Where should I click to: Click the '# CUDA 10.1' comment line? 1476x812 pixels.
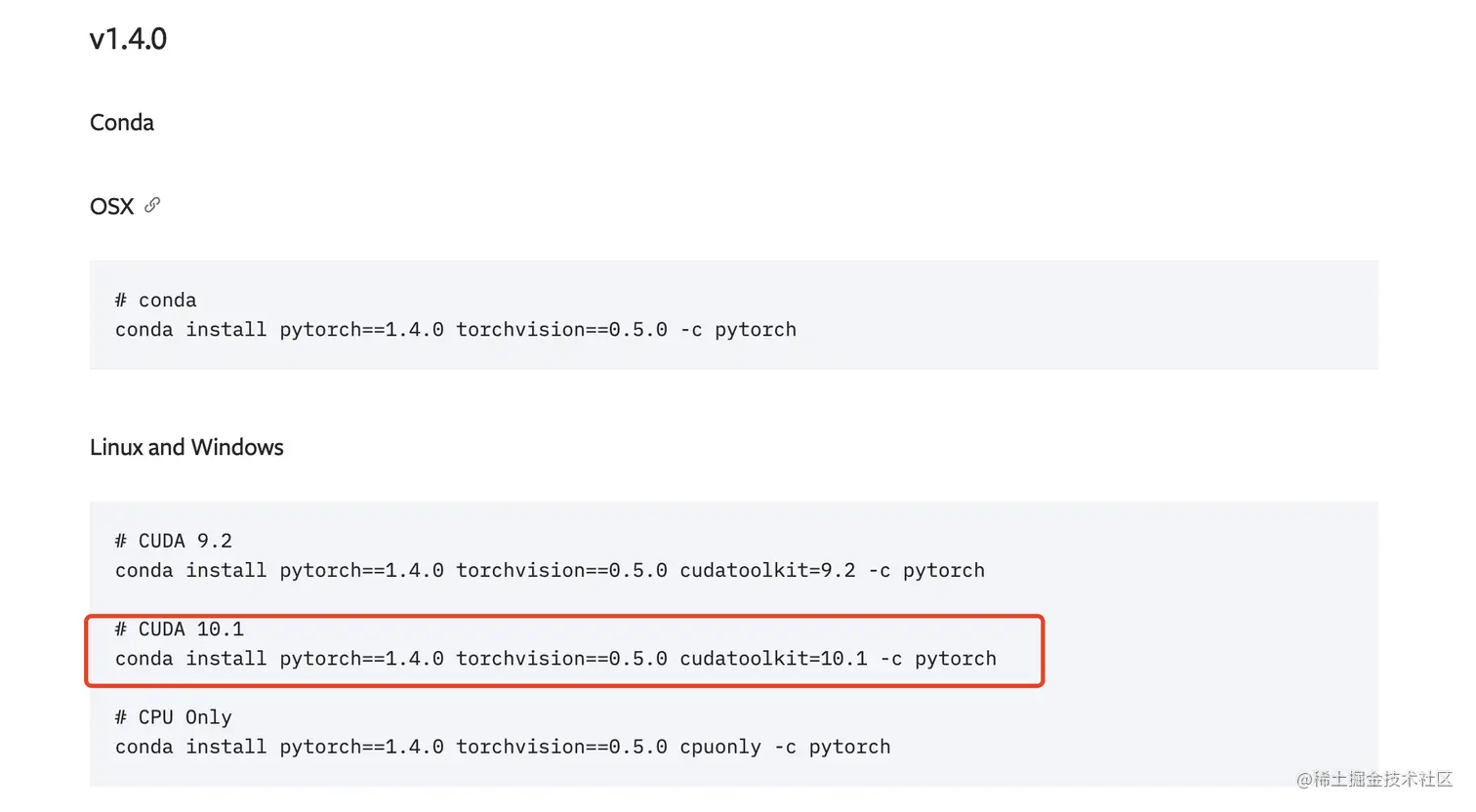pyautogui.click(x=180, y=629)
